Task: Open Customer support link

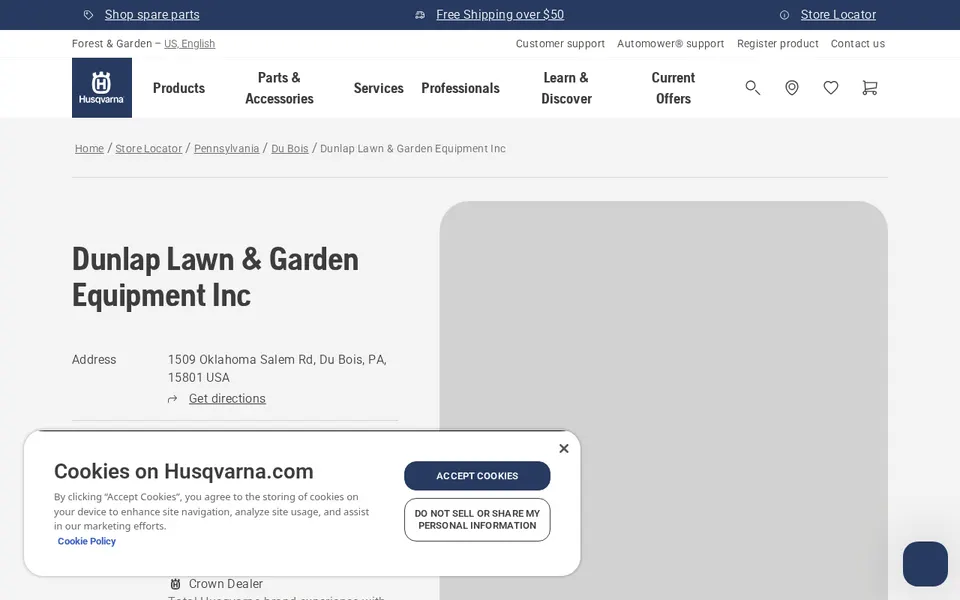Action: pyautogui.click(x=560, y=43)
